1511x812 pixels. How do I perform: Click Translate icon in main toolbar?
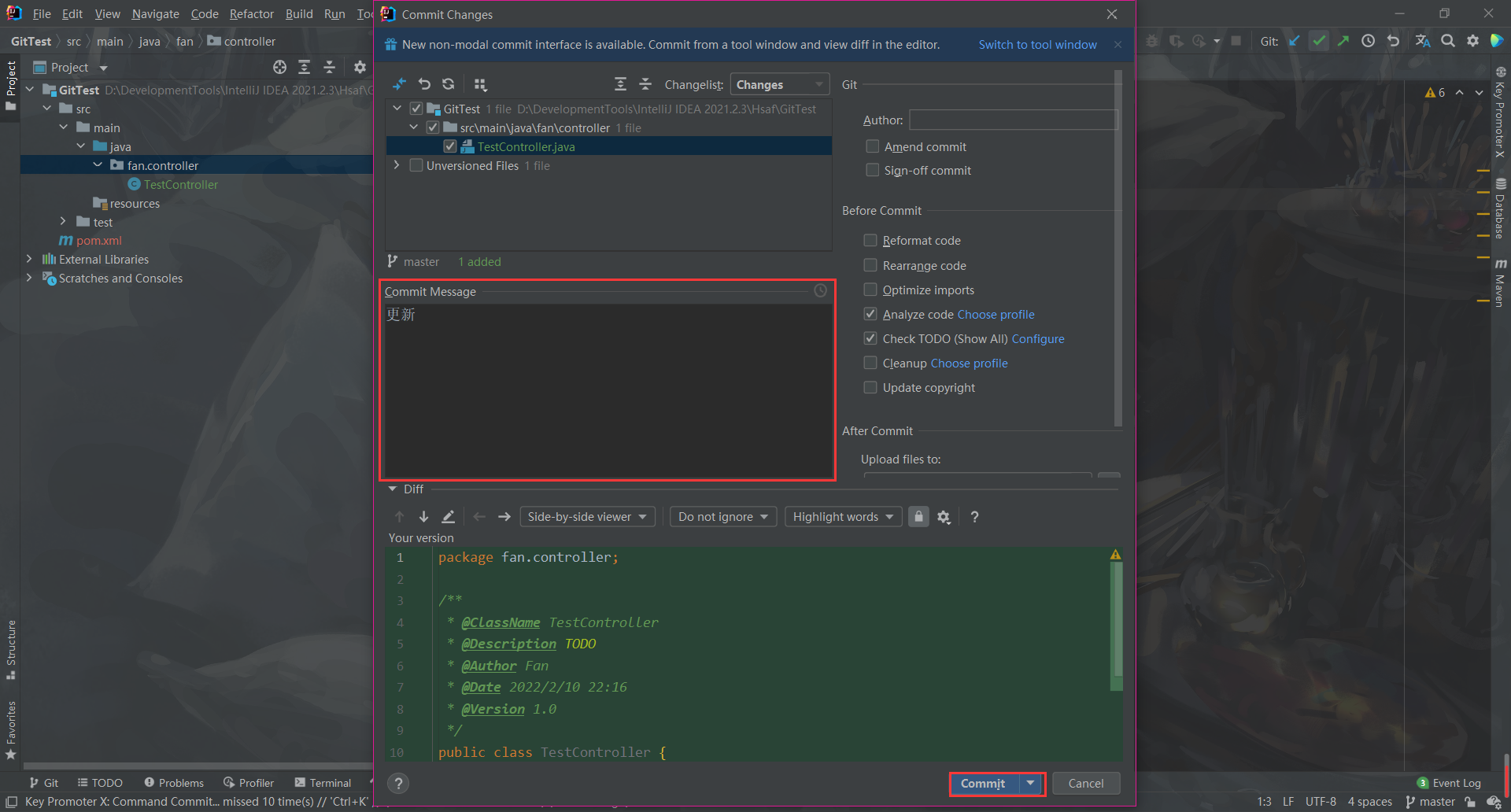1423,41
